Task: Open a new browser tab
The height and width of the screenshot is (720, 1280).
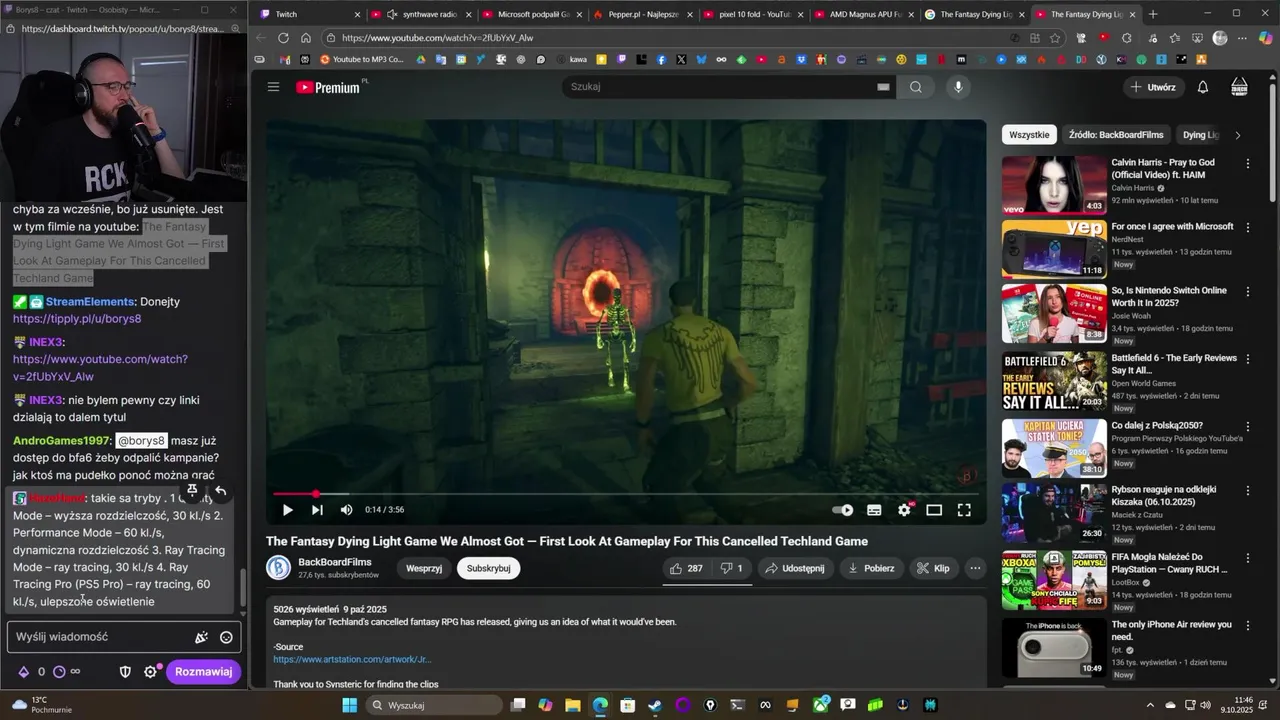Action: [x=1153, y=14]
